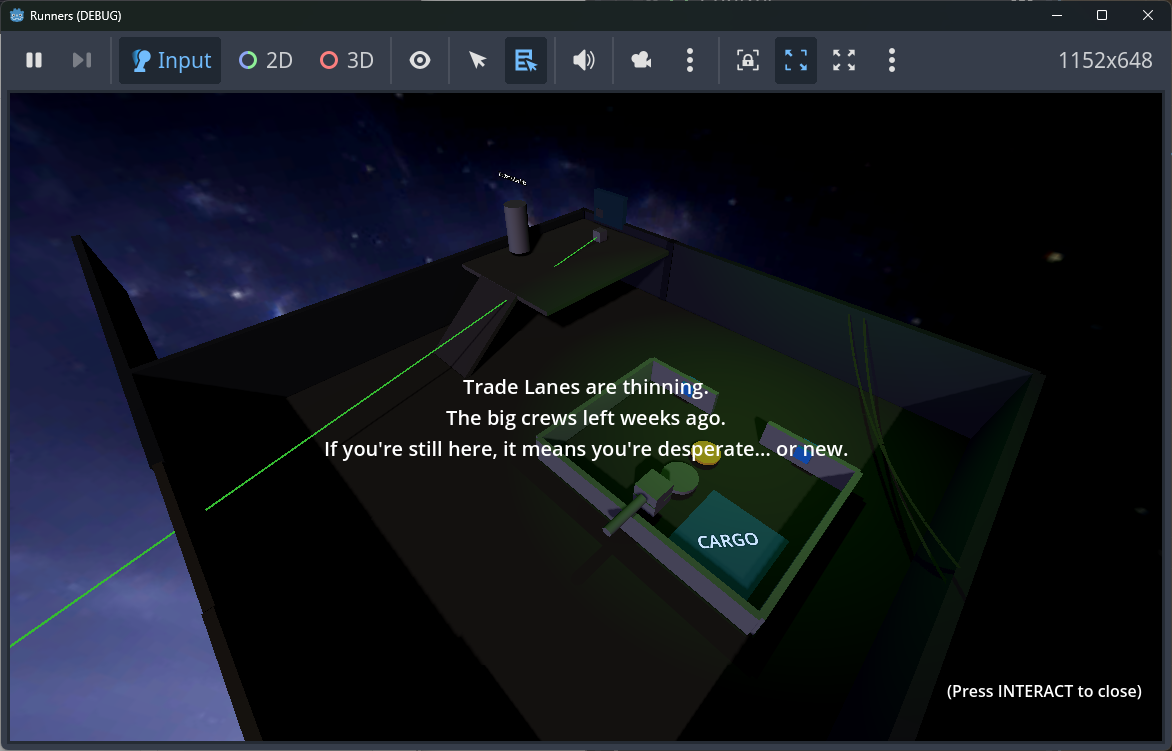Viewport: 1172px width, 751px height.
Task: Select the stretch-to-fit viewport icon
Action: pyautogui.click(x=796, y=60)
